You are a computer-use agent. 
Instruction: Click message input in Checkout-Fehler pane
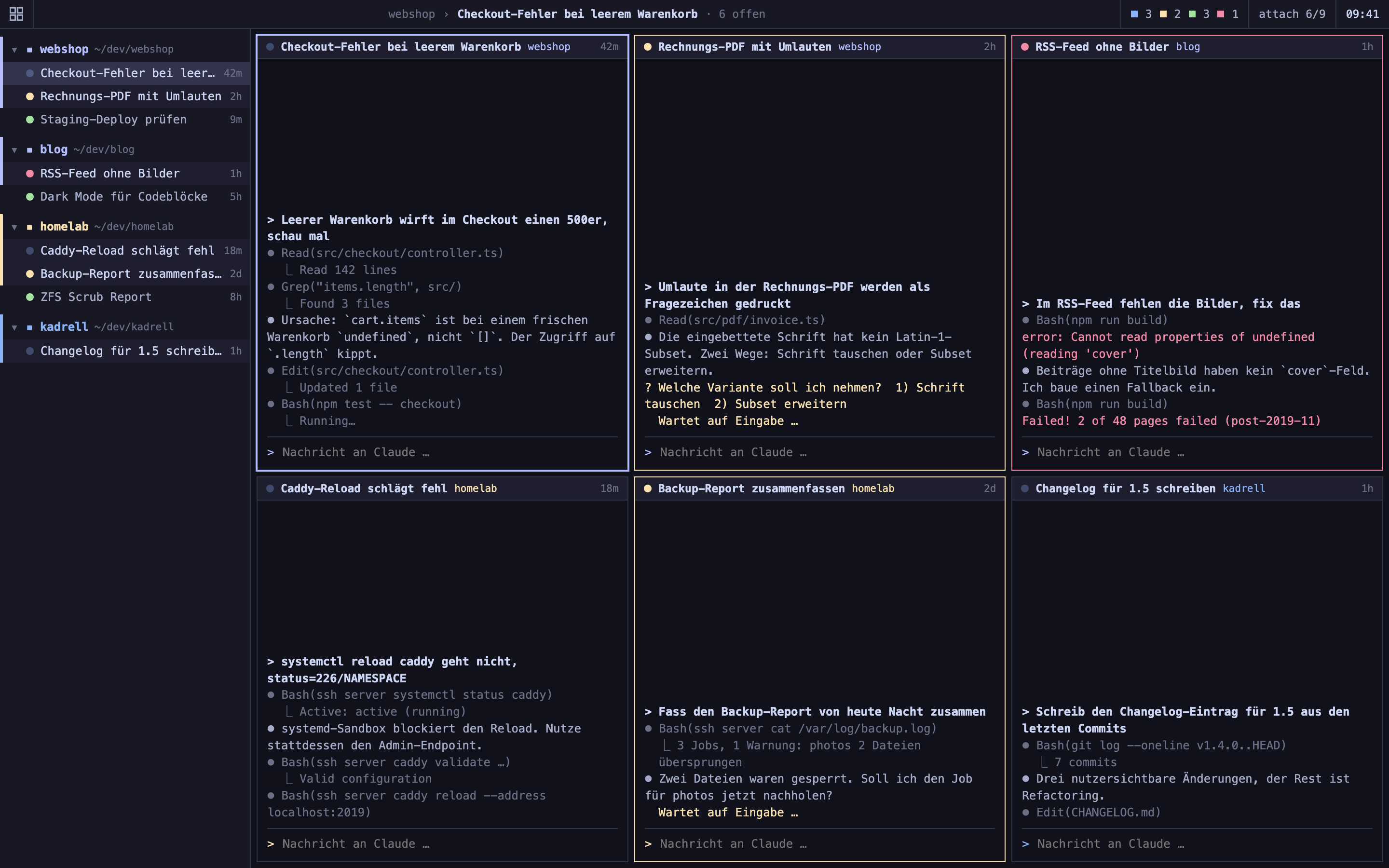tap(443, 452)
